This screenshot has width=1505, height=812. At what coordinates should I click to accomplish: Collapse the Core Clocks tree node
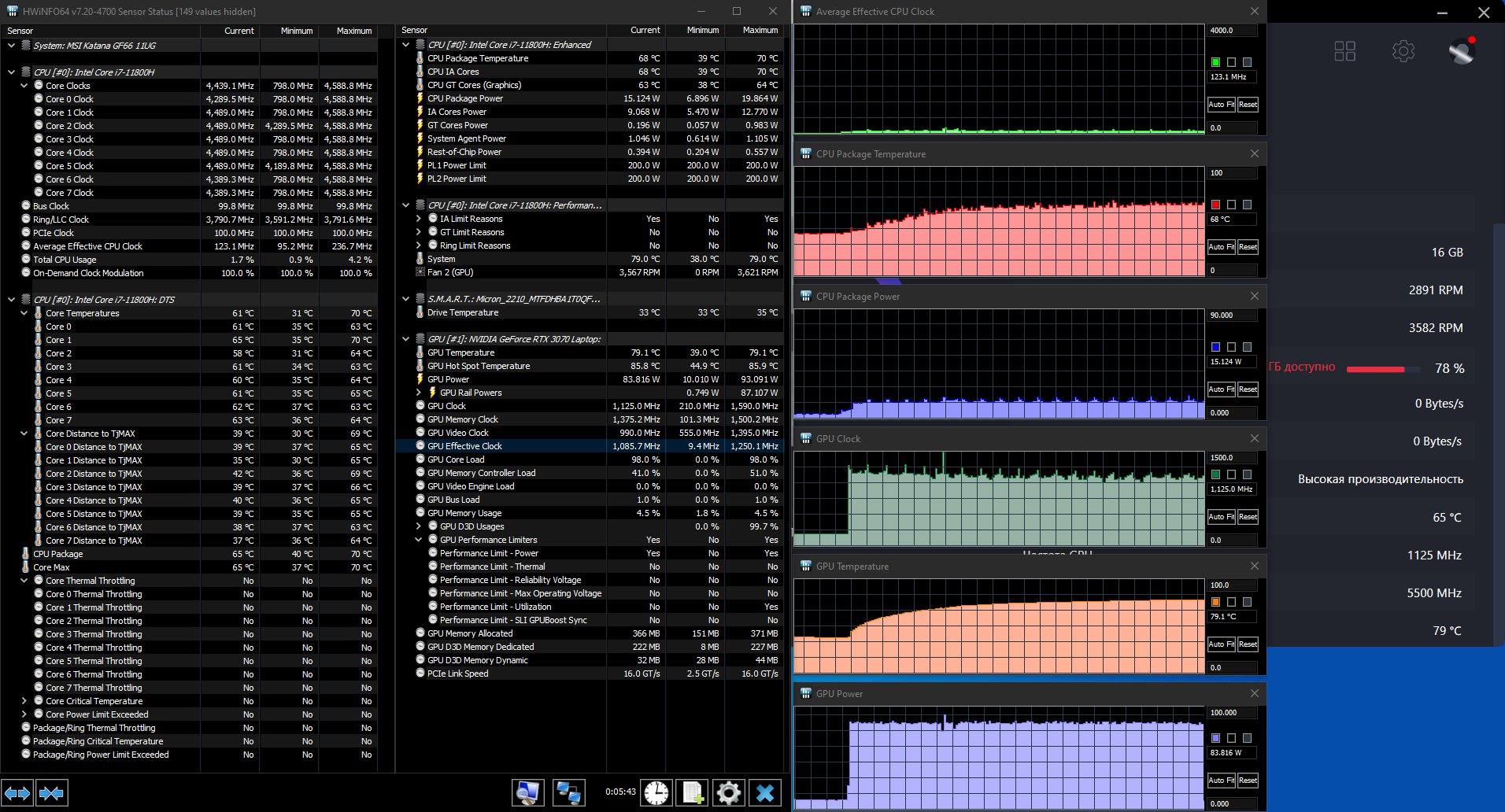[x=24, y=86]
